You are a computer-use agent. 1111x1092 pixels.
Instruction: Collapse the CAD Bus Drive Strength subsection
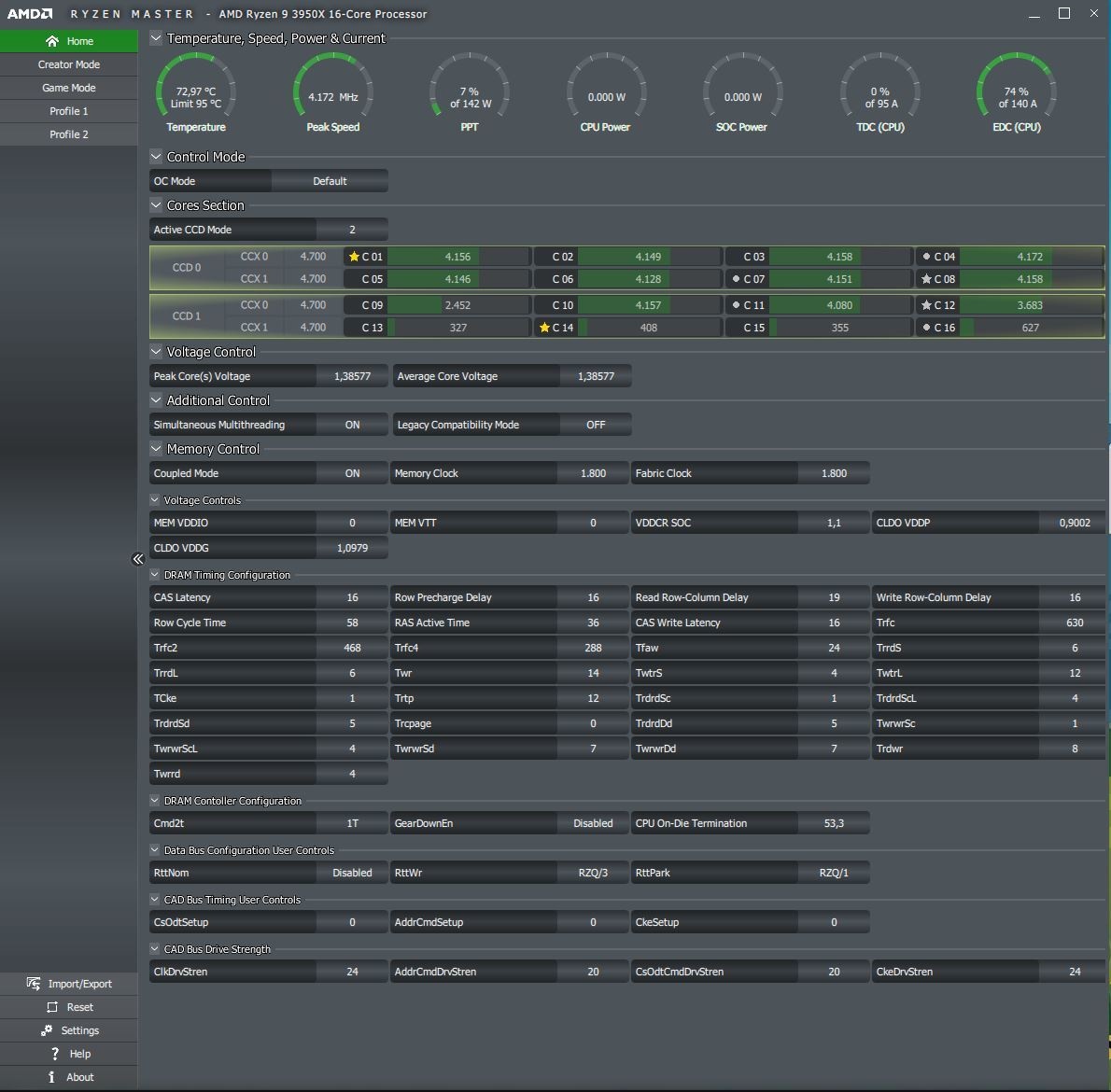click(154, 949)
